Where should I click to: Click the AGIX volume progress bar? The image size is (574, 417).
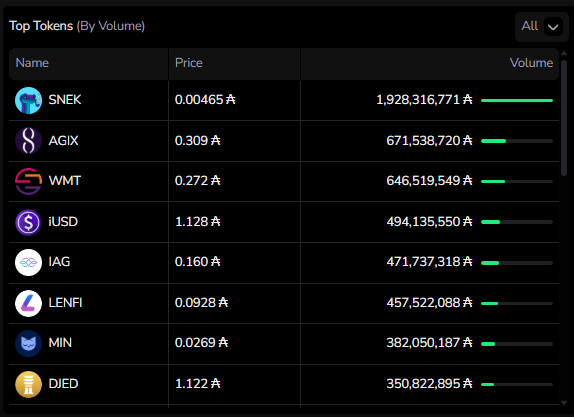(x=517, y=141)
